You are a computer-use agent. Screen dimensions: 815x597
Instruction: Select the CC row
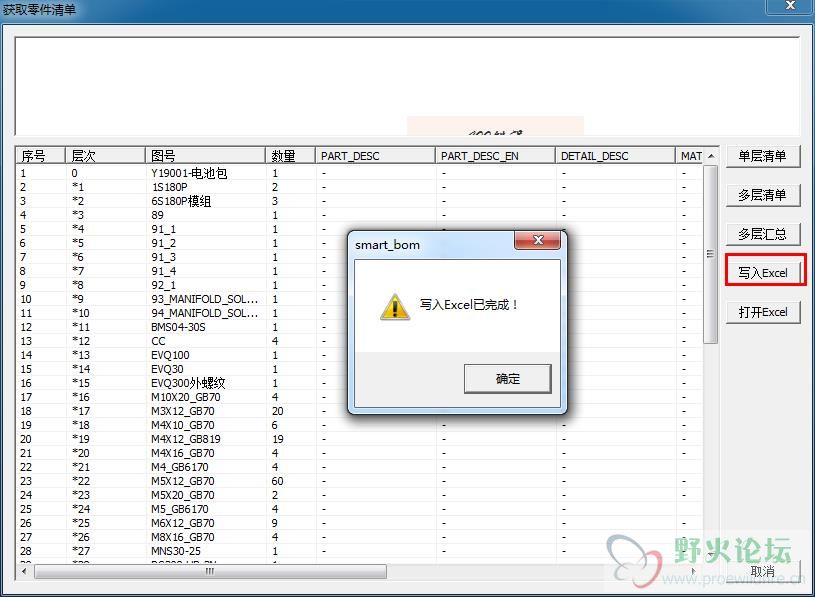point(359,341)
